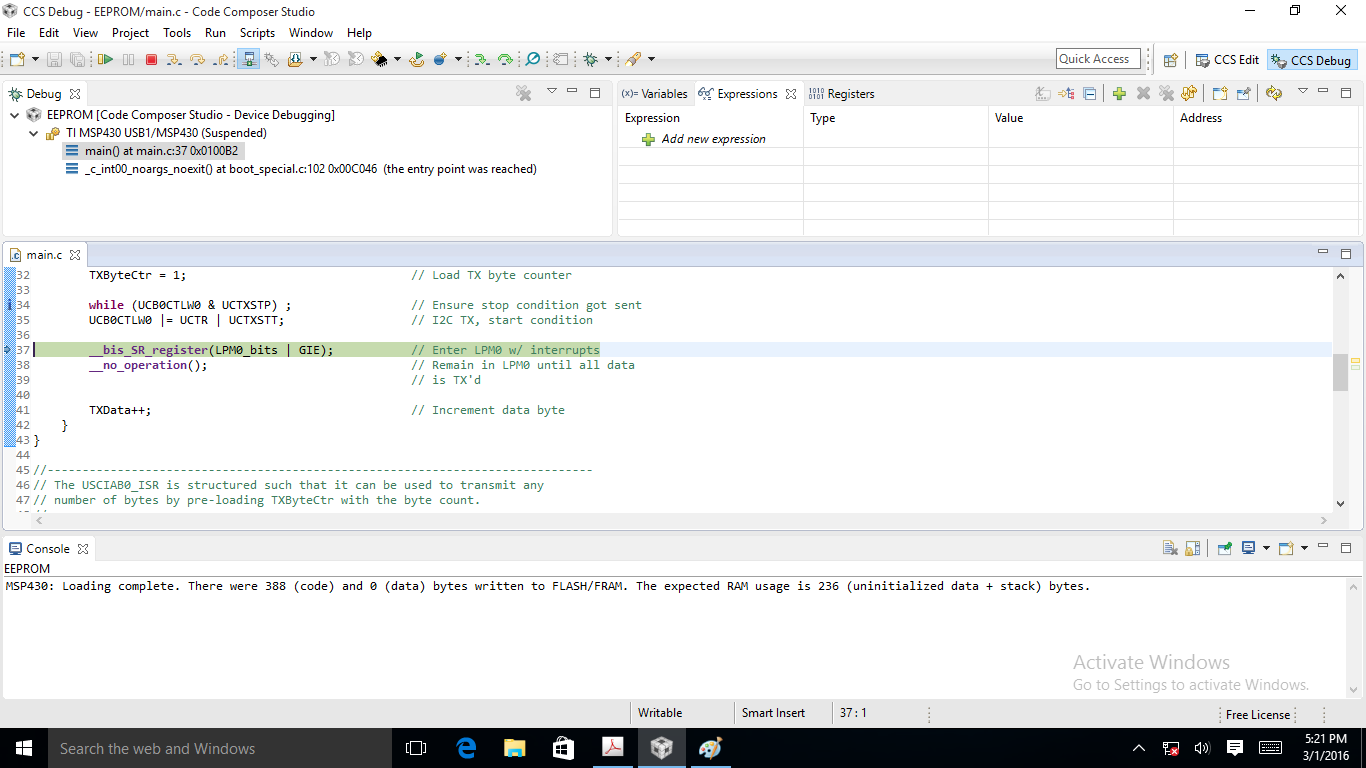Screen dimensions: 1366x768
Task: Click the Refresh icon in Expressions view
Action: pyautogui.click(x=1273, y=94)
